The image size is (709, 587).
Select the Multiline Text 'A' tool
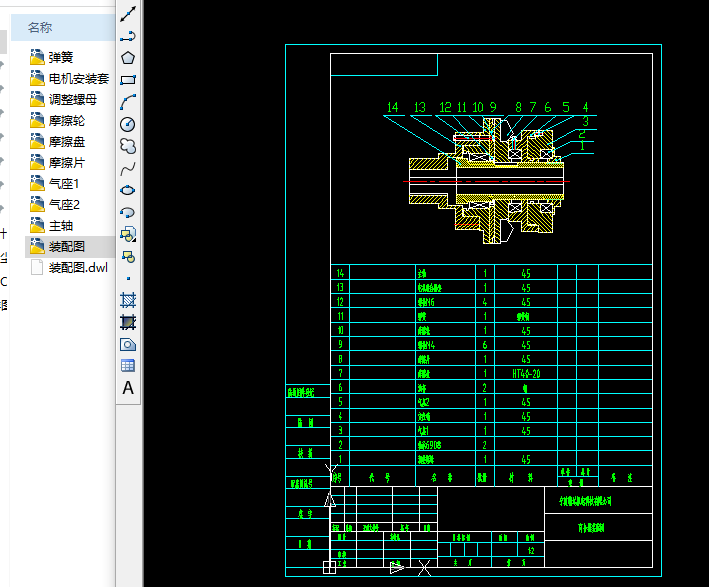[x=128, y=388]
